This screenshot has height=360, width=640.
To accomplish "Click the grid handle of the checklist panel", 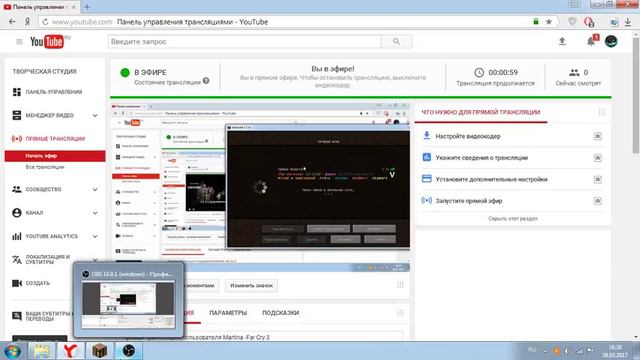I will coord(602,112).
